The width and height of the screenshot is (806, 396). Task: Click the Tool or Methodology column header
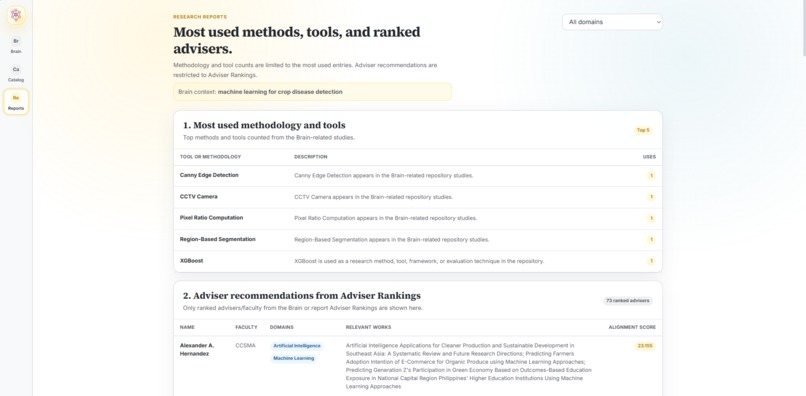point(210,157)
